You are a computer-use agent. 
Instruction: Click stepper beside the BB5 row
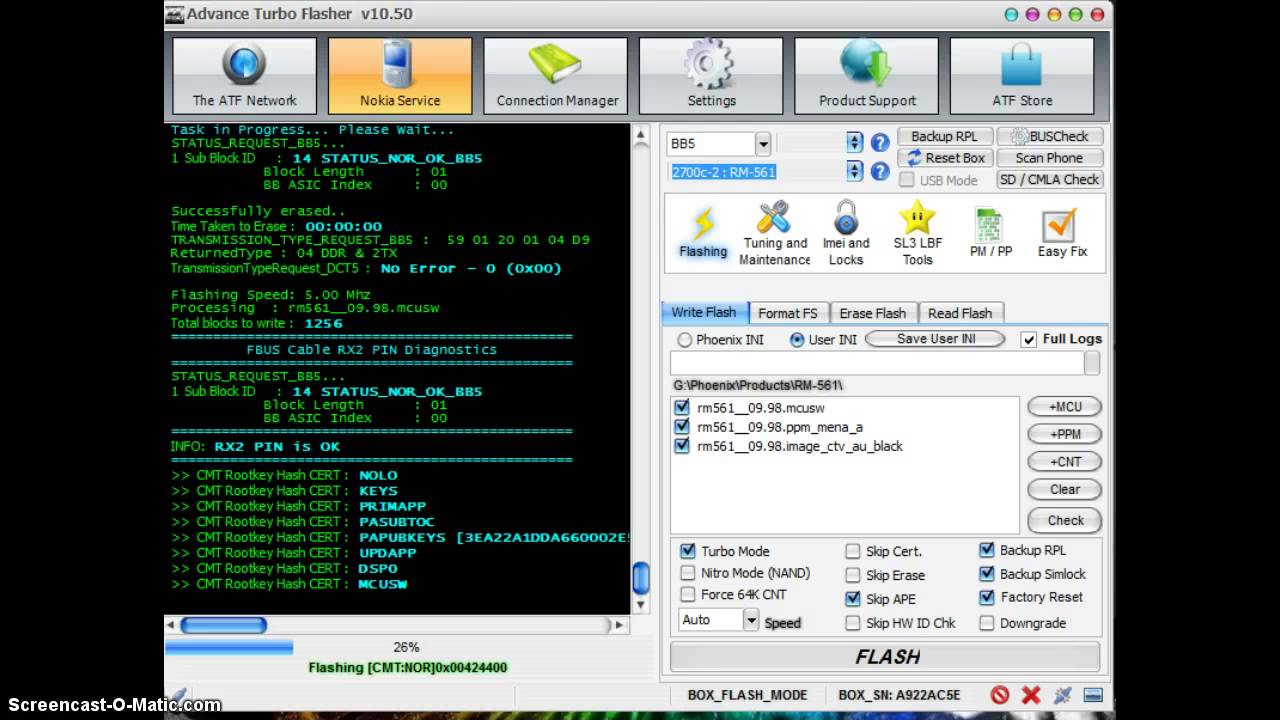point(854,143)
